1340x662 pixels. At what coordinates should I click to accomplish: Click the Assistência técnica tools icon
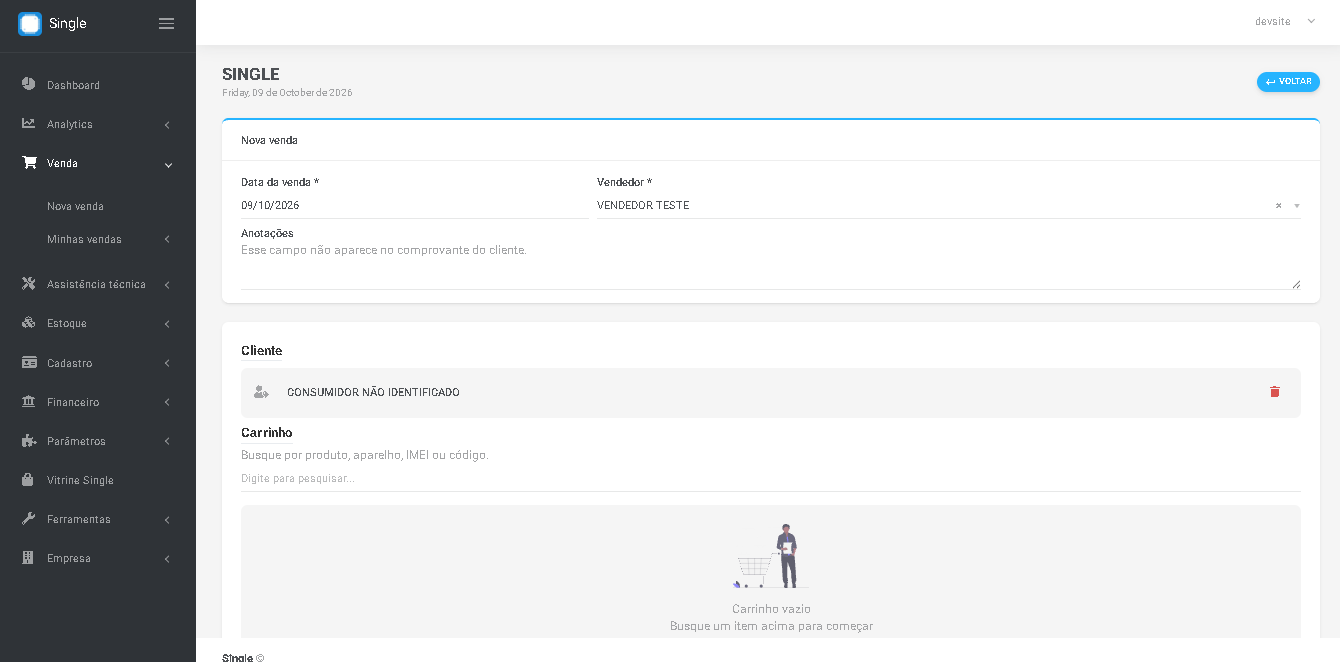coord(29,284)
